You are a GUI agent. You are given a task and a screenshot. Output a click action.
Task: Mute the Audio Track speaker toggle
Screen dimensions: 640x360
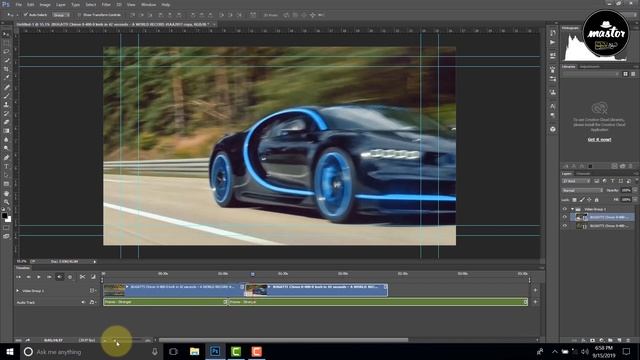[x=83, y=302]
